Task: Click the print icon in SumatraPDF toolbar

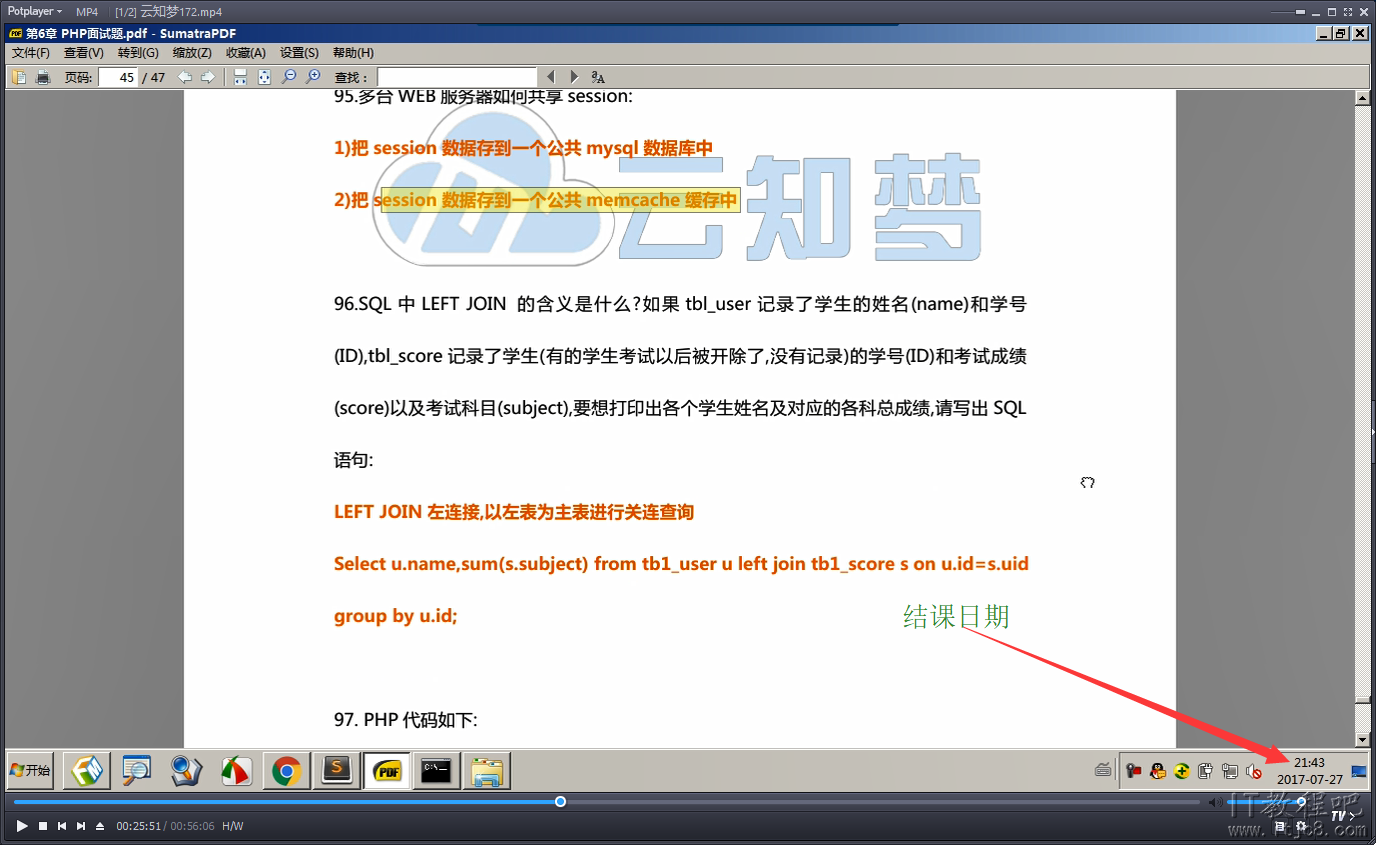Action: (43, 77)
